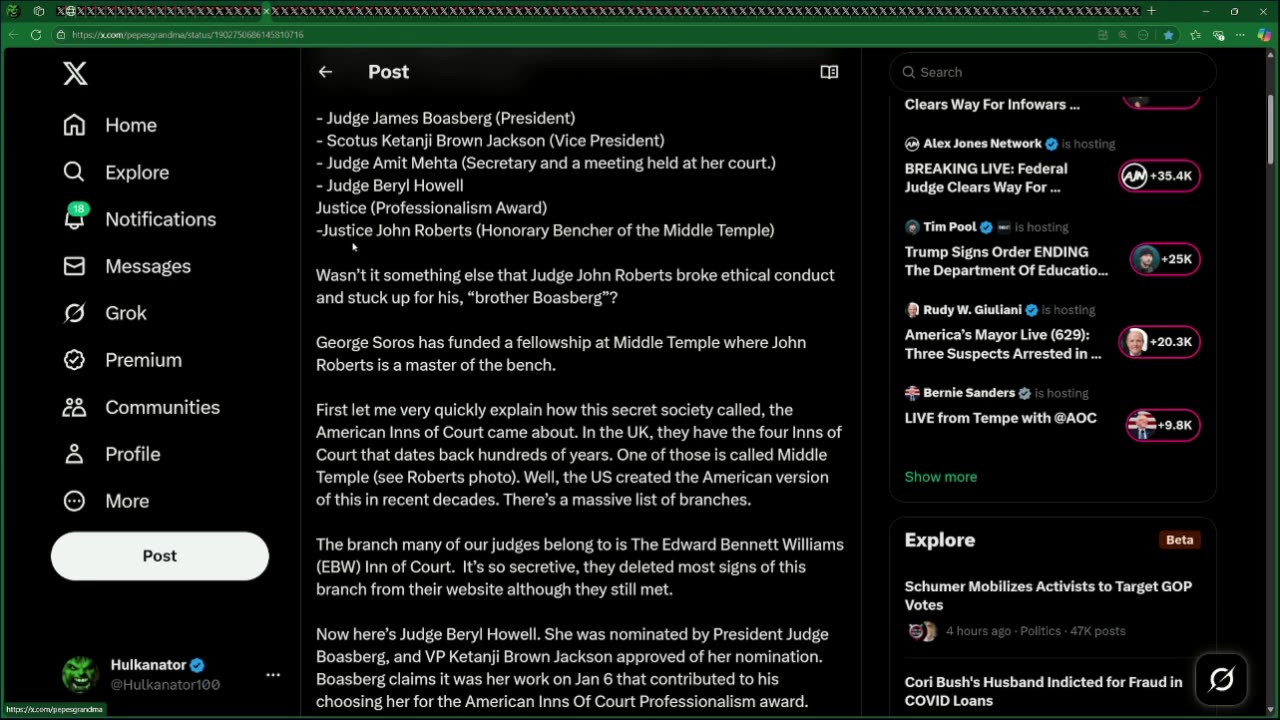Click the zoom magnifier in address bar
This screenshot has width=1280, height=720.
1122,34
